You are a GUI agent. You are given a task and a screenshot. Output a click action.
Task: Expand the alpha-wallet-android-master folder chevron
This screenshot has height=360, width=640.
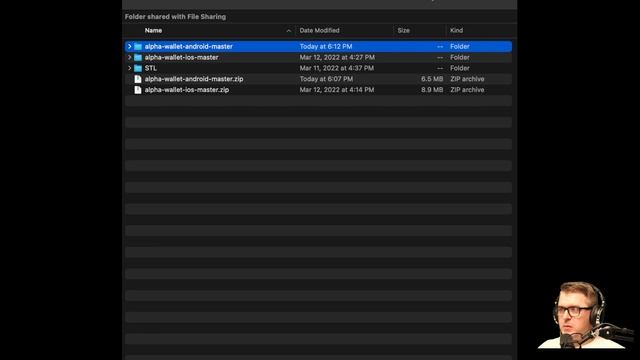pyautogui.click(x=129, y=47)
